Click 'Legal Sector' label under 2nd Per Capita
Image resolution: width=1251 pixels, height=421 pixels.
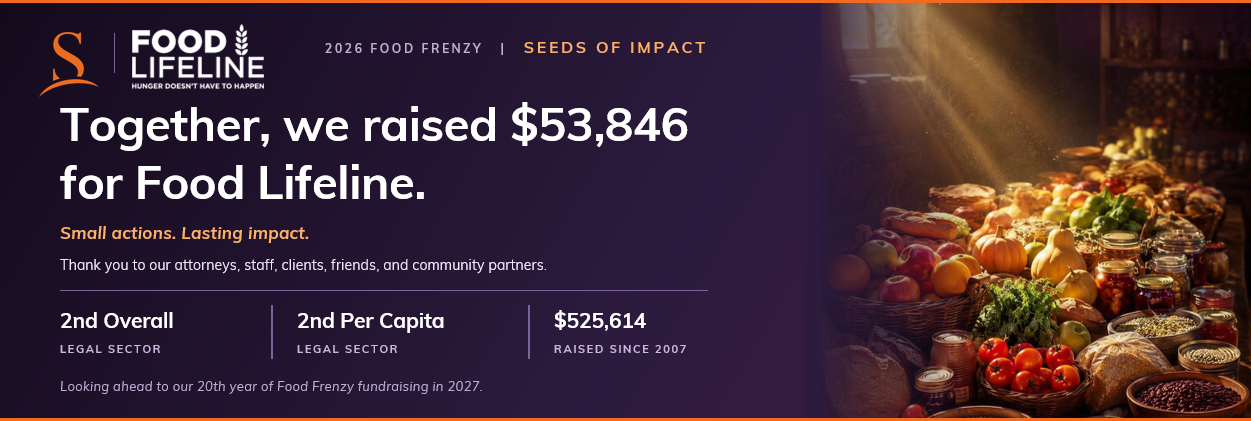tap(347, 349)
